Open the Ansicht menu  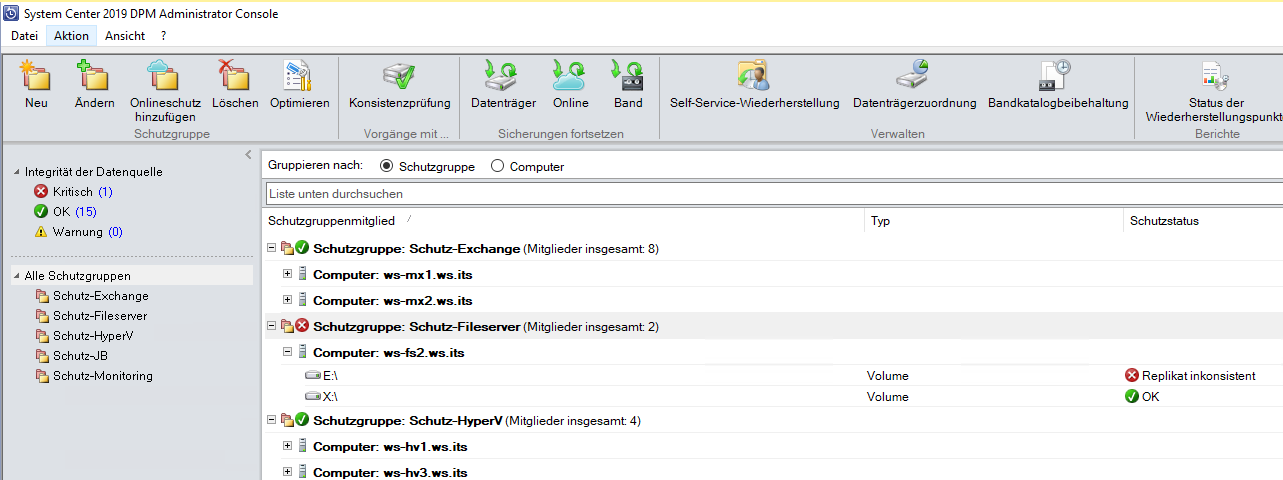coord(125,36)
